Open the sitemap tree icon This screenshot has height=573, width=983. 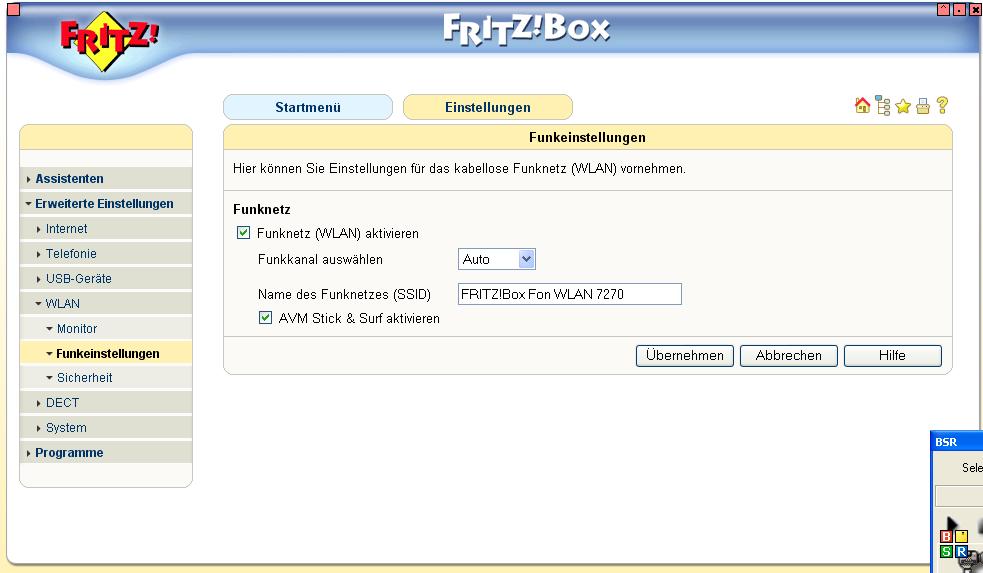[x=883, y=106]
